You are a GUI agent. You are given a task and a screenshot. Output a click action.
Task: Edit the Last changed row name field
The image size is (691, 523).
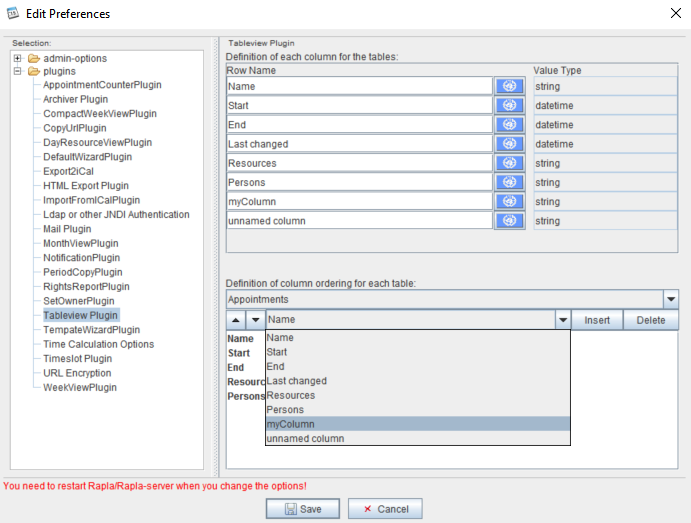tap(359, 144)
